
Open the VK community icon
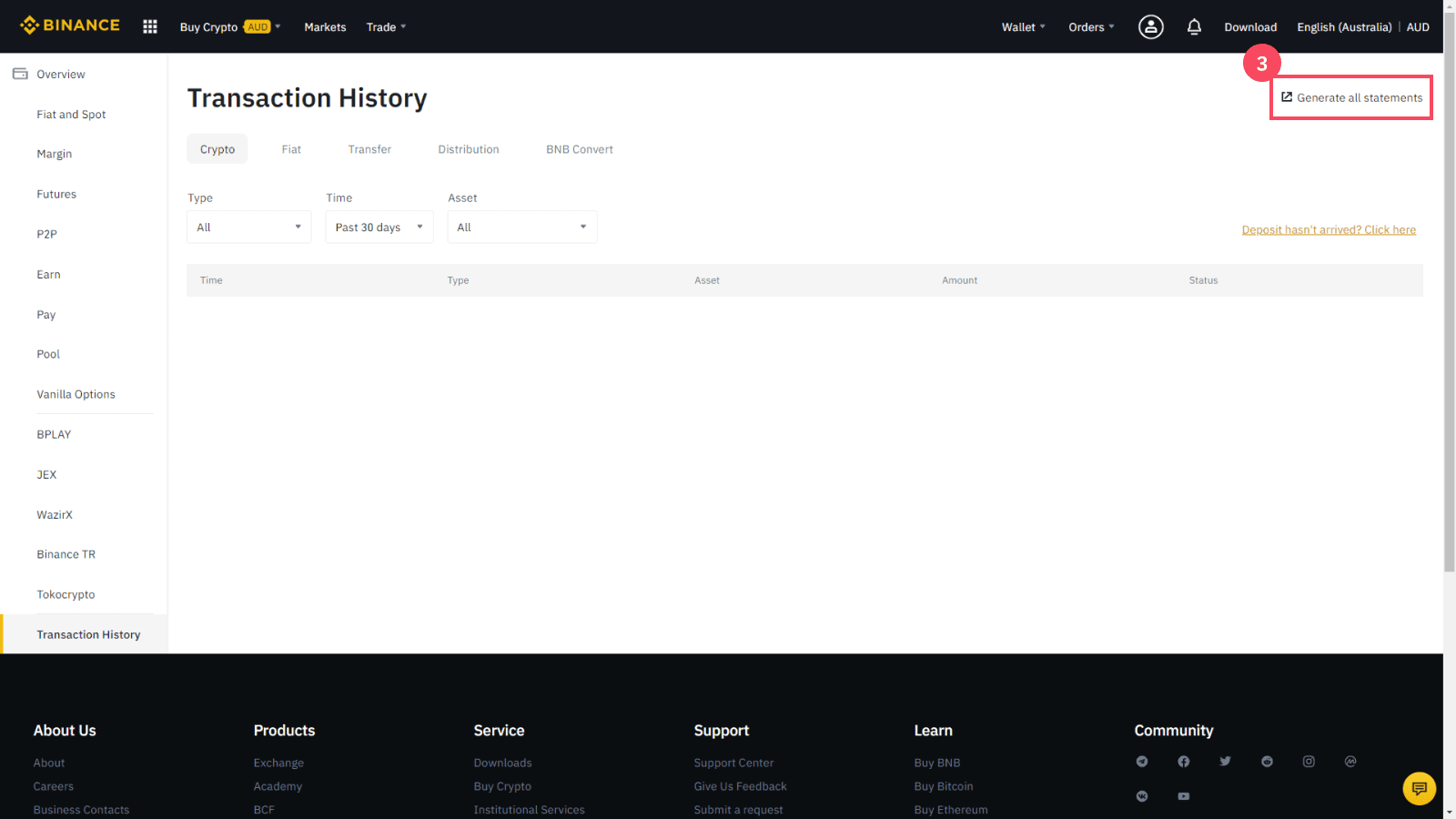coord(1142,796)
